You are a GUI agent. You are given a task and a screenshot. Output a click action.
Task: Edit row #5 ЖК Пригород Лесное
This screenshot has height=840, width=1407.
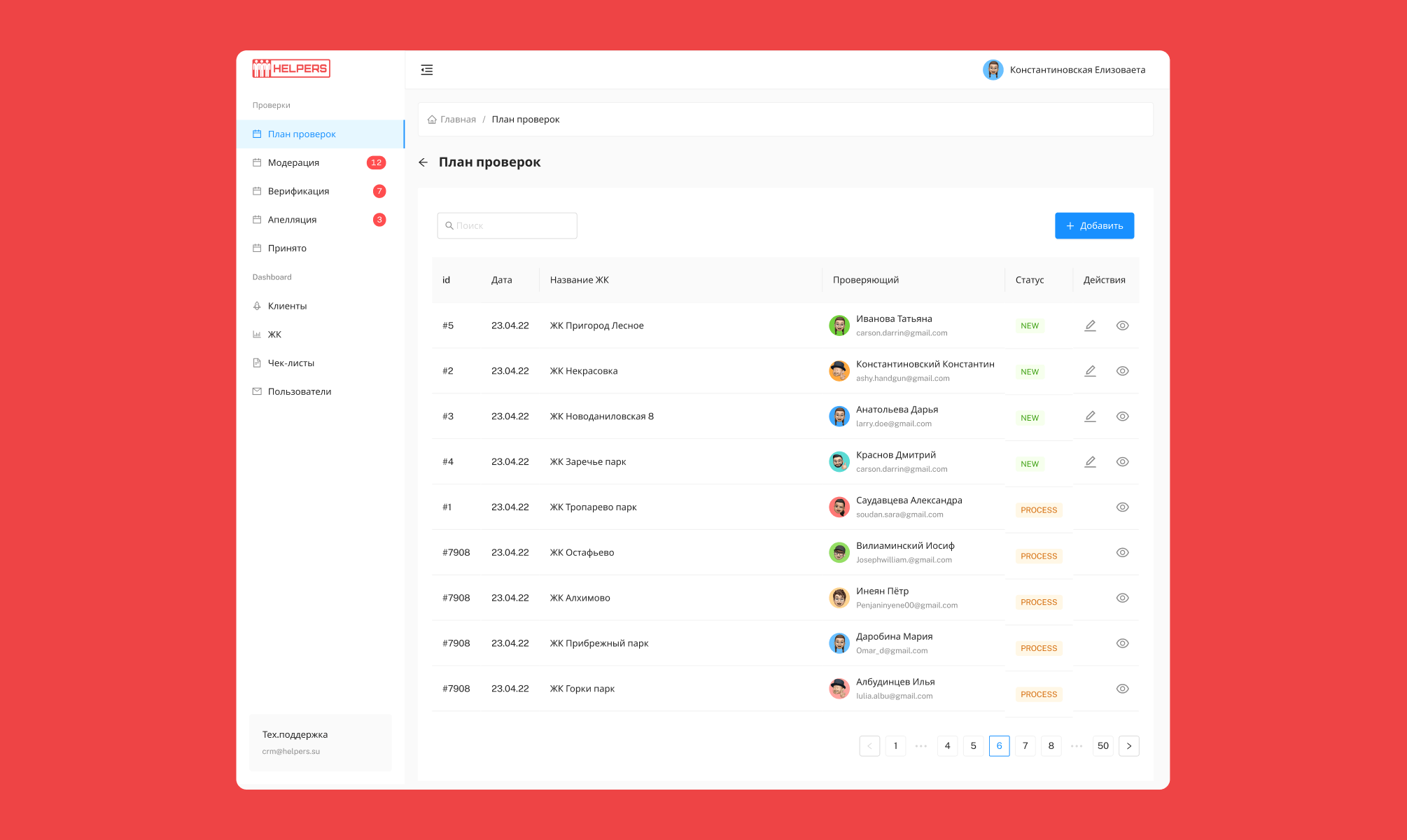pos(1090,325)
